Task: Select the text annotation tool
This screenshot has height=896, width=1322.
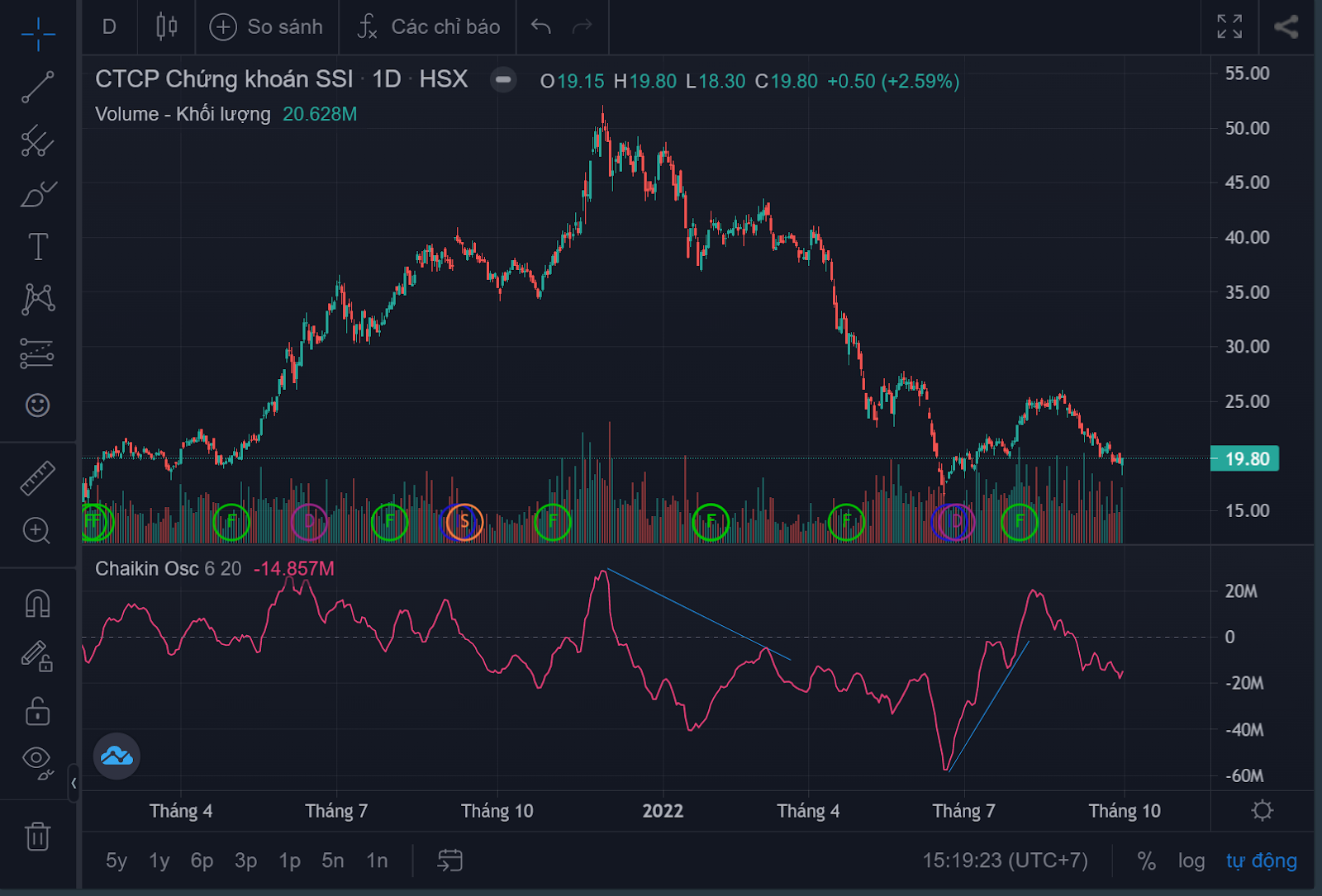Action: tap(38, 246)
